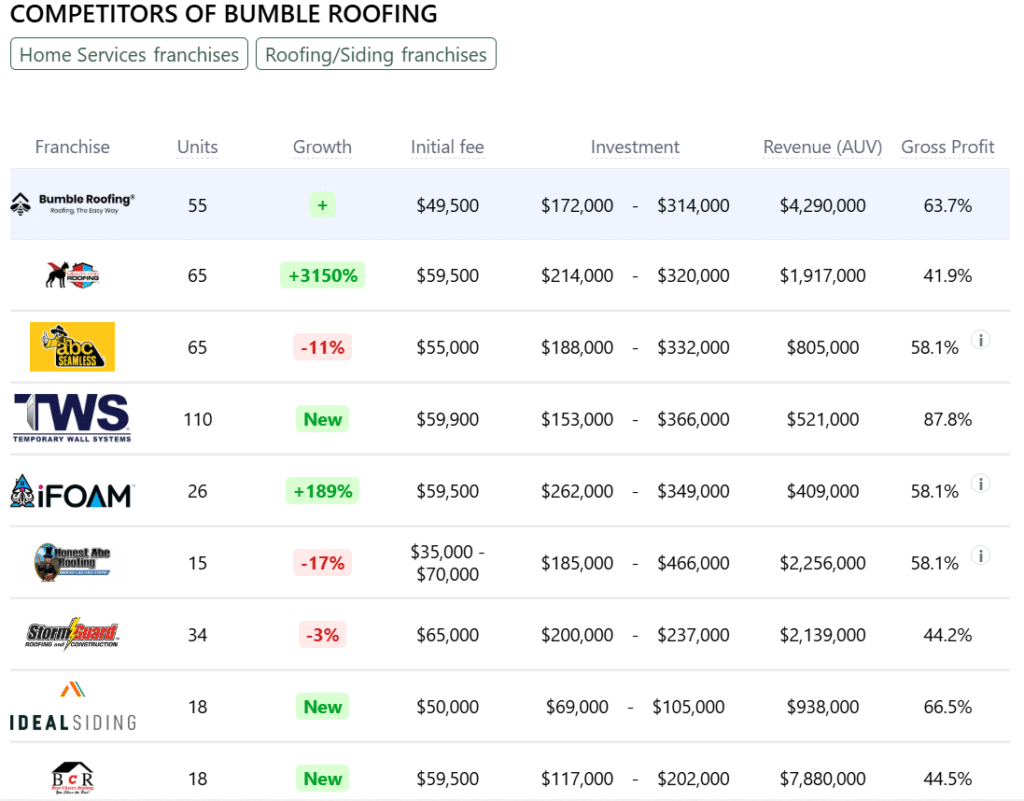The width and height of the screenshot is (1024, 801).
Task: Click the 41.9% gross profit value
Action: point(948,275)
